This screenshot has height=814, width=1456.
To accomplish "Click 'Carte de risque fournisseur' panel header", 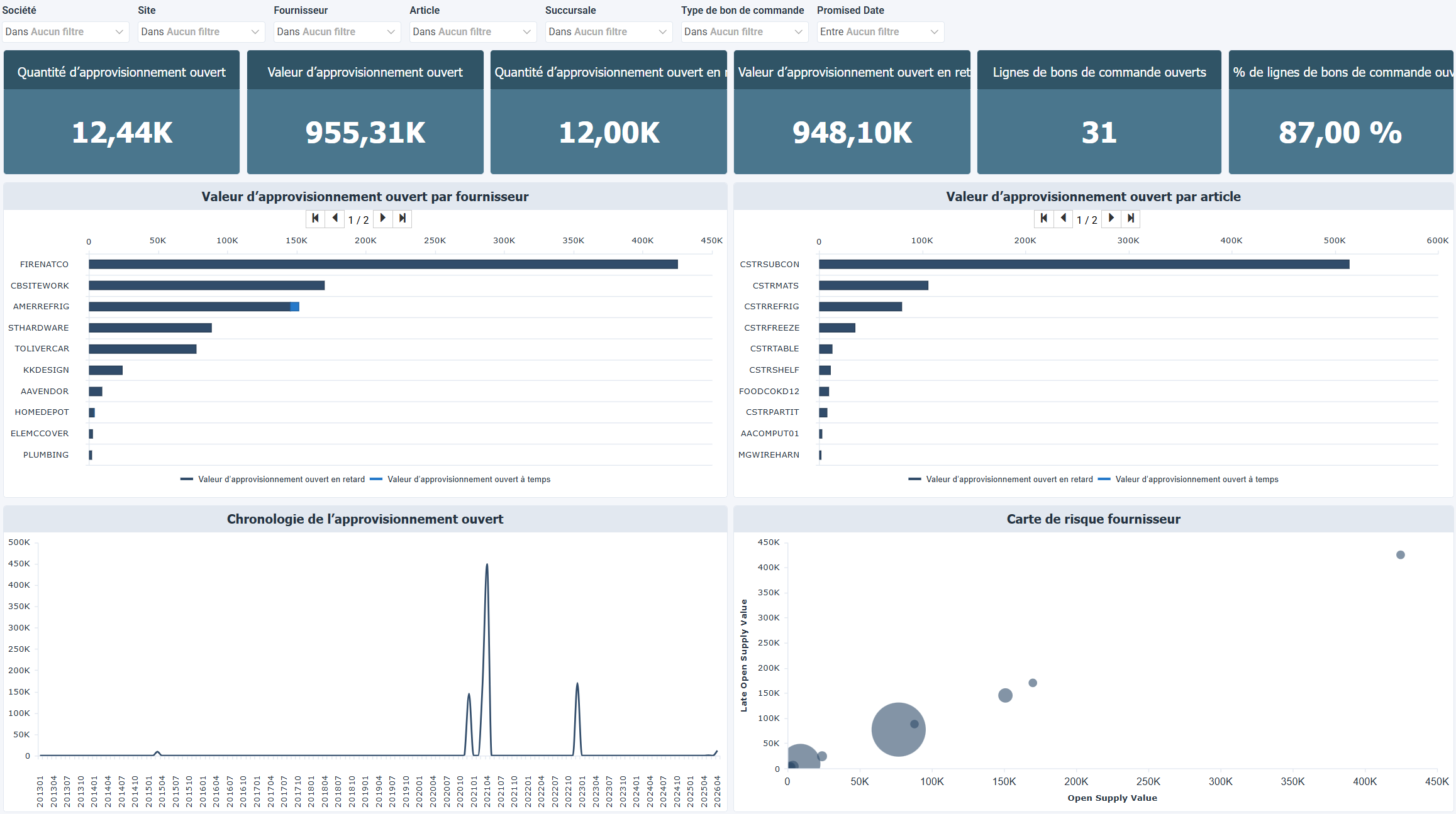I will point(1093,519).
